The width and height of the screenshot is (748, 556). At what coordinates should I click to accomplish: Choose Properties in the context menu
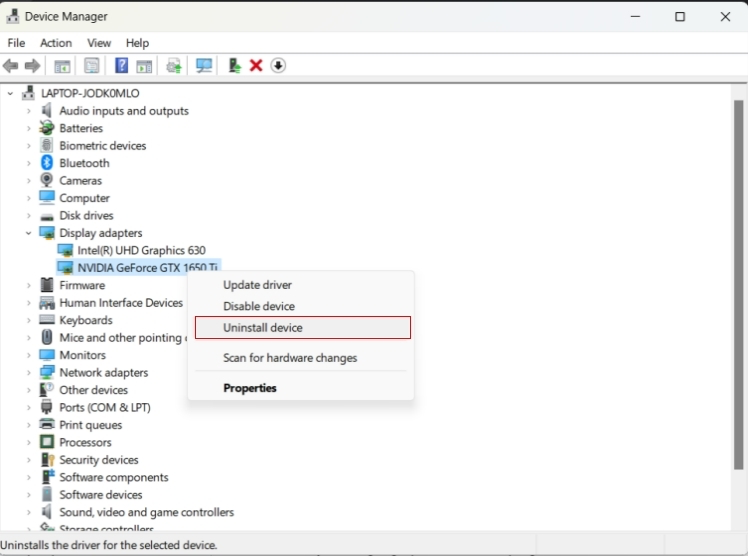point(250,388)
